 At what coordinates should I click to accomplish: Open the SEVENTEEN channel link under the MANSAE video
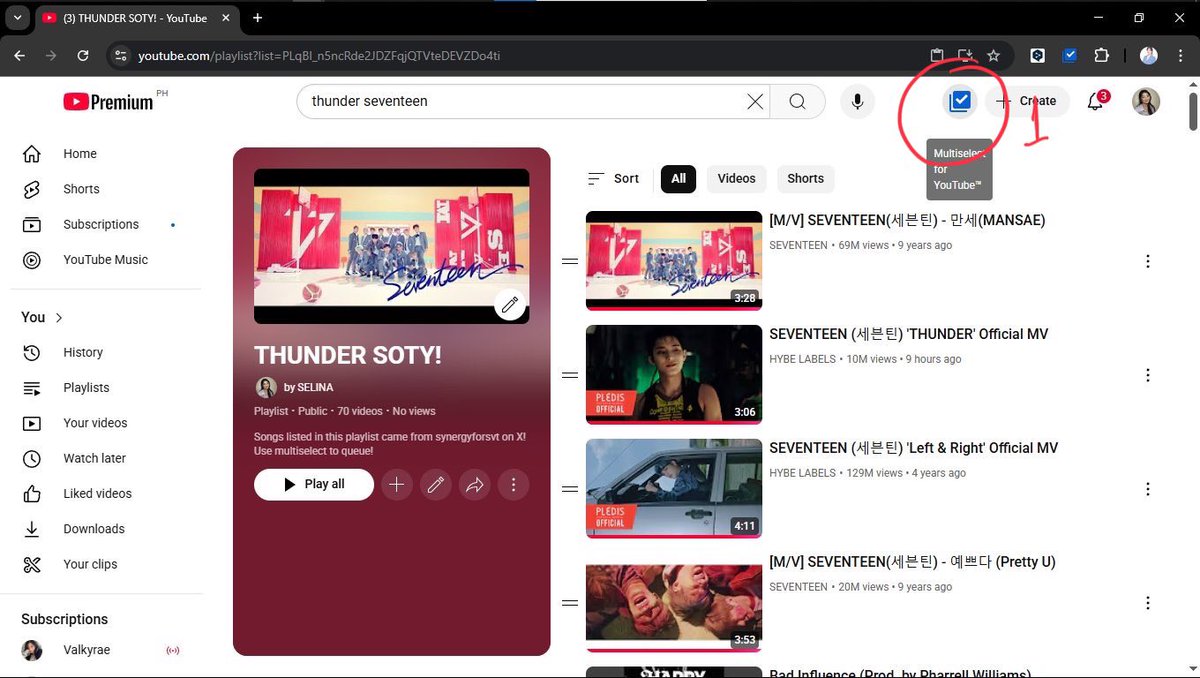[798, 245]
